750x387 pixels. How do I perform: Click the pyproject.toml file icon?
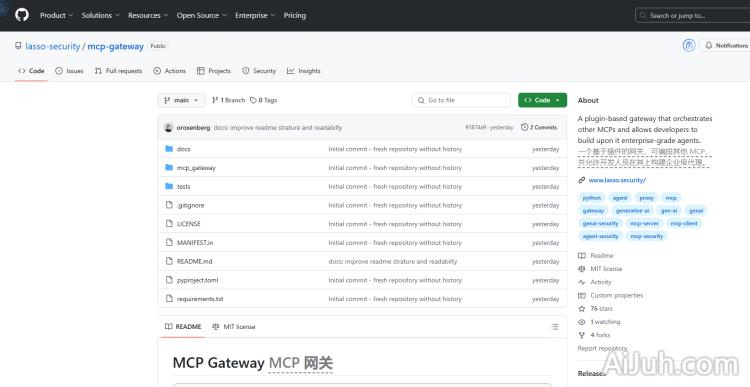click(x=169, y=279)
